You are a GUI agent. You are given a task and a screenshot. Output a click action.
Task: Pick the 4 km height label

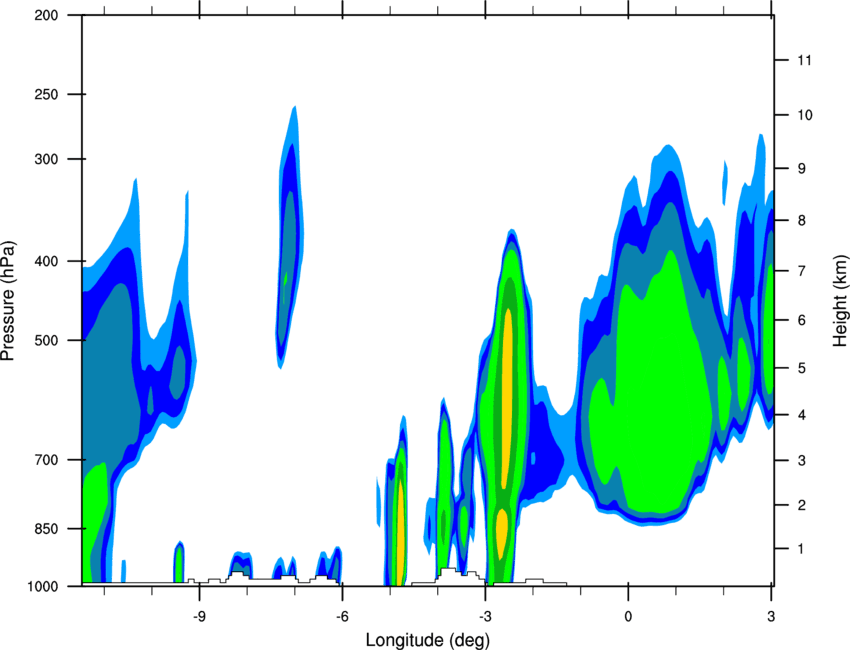point(801,415)
